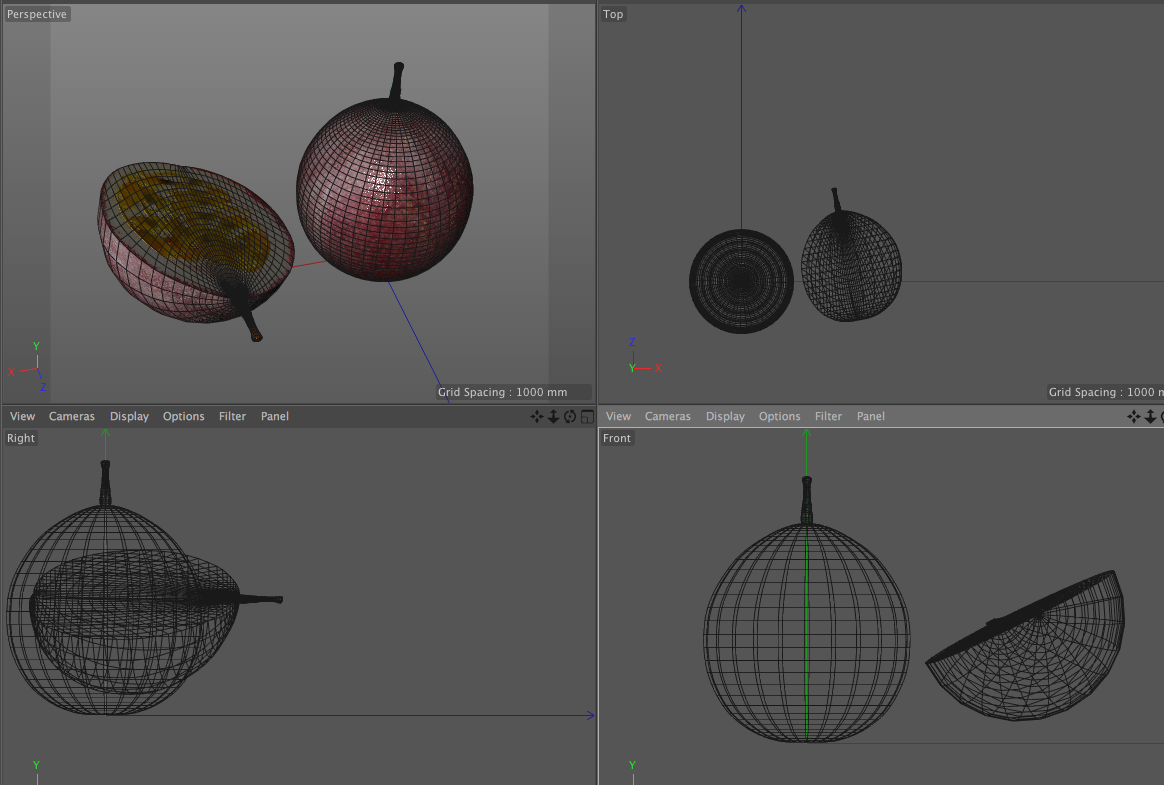This screenshot has width=1164, height=785.
Task: Click the pan camera icon in Front viewport
Action: (1134, 417)
